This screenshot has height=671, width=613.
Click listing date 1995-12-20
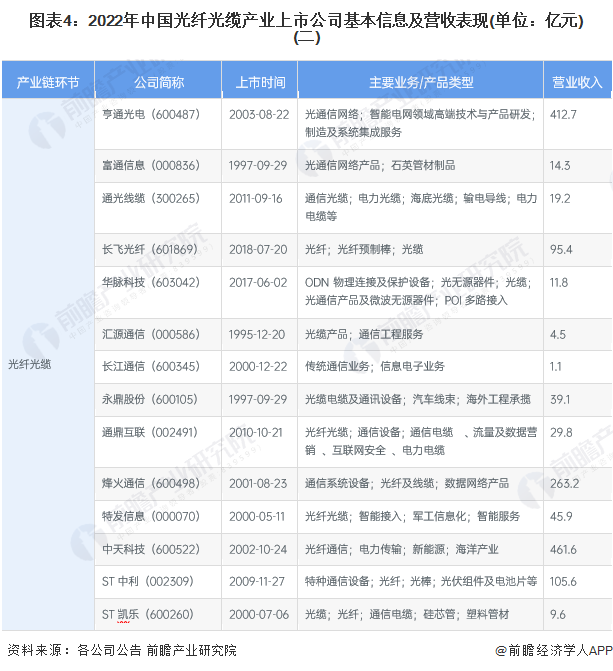(x=257, y=334)
